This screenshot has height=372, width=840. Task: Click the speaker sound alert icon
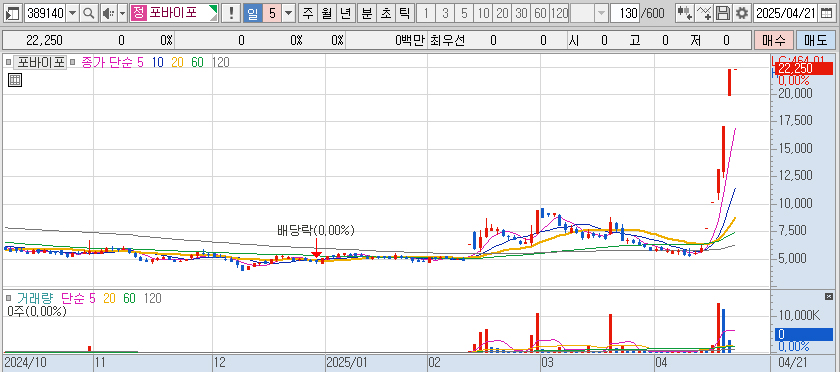[108, 13]
